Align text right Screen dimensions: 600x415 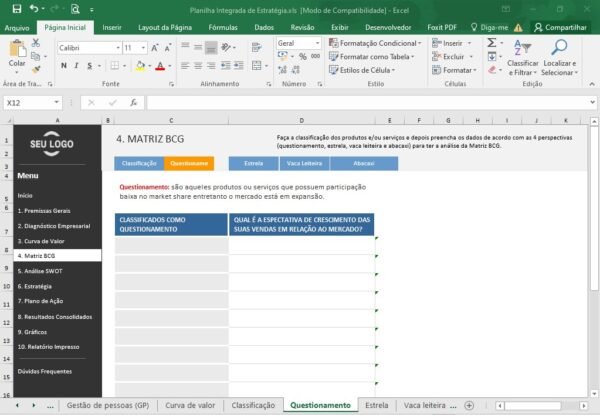pos(211,66)
